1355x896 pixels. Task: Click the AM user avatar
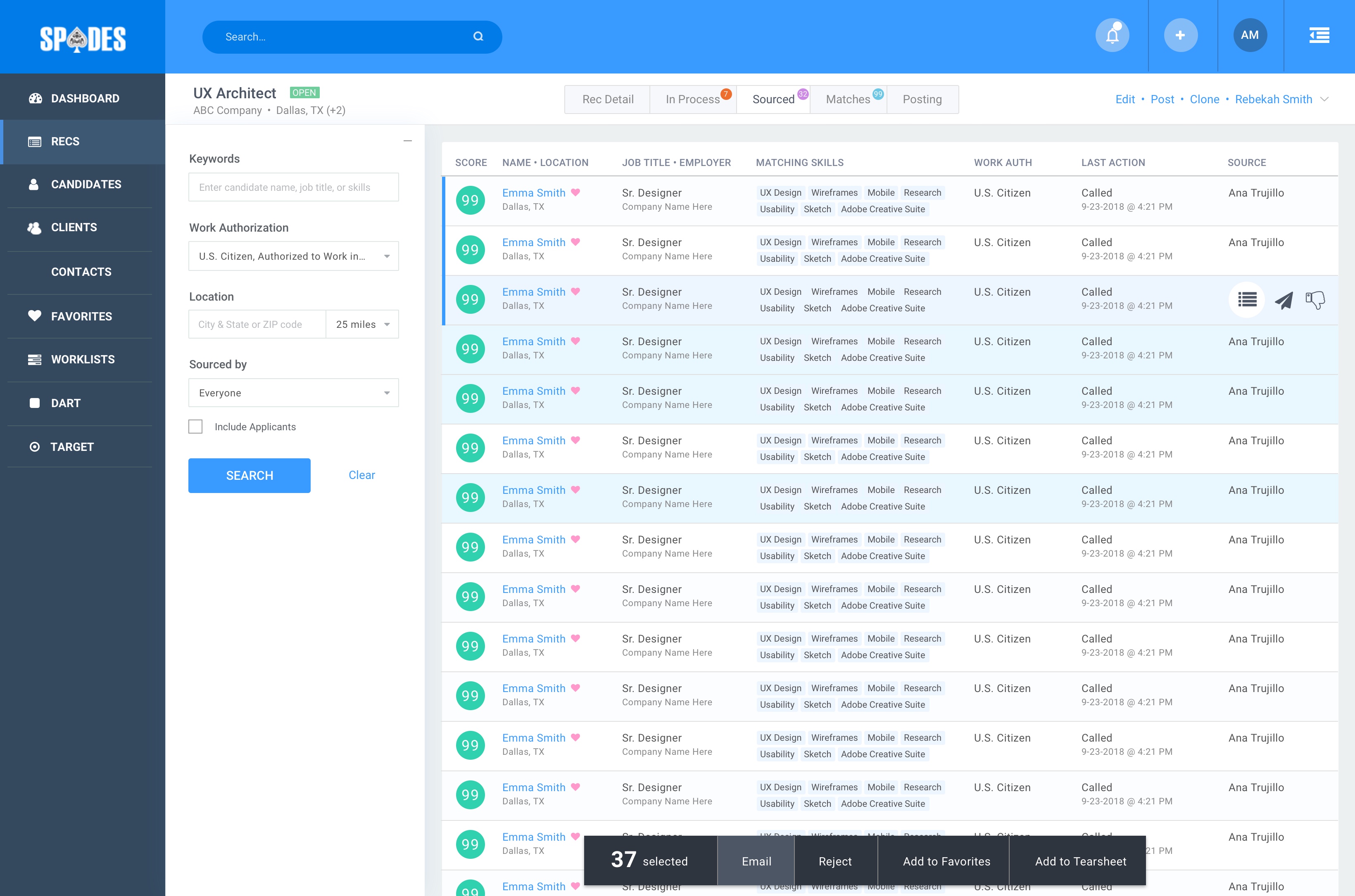[x=1250, y=36]
